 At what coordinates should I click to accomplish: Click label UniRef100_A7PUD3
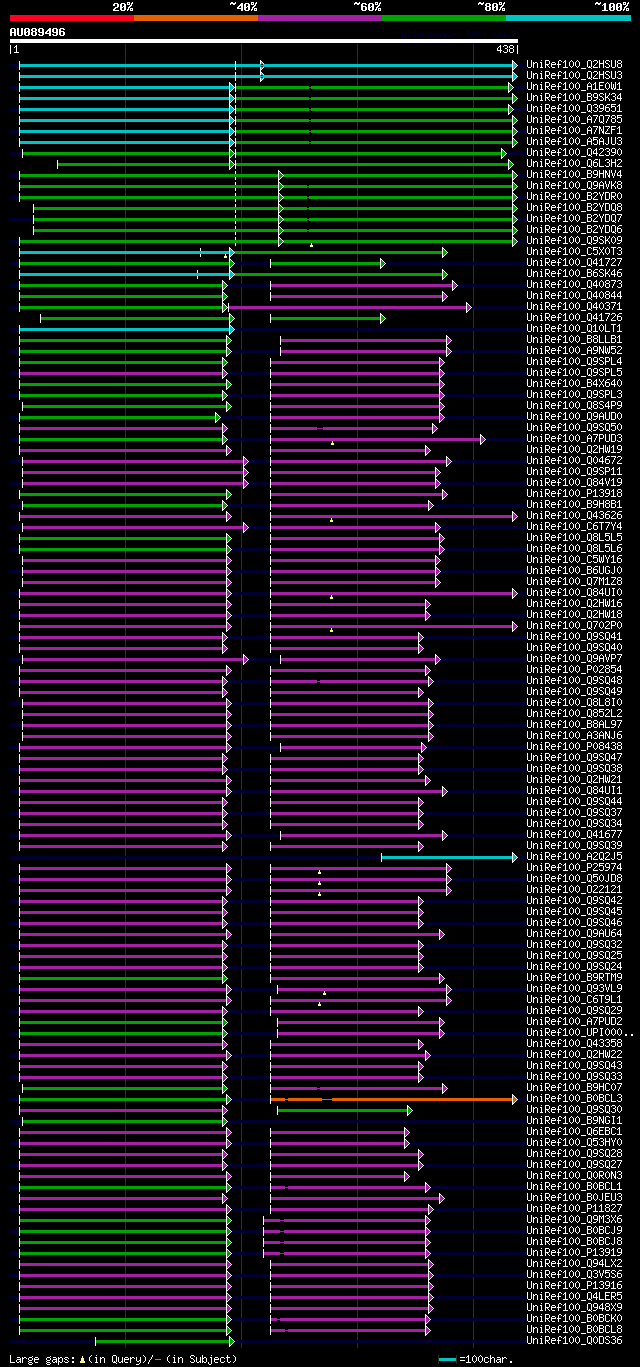pos(574,438)
